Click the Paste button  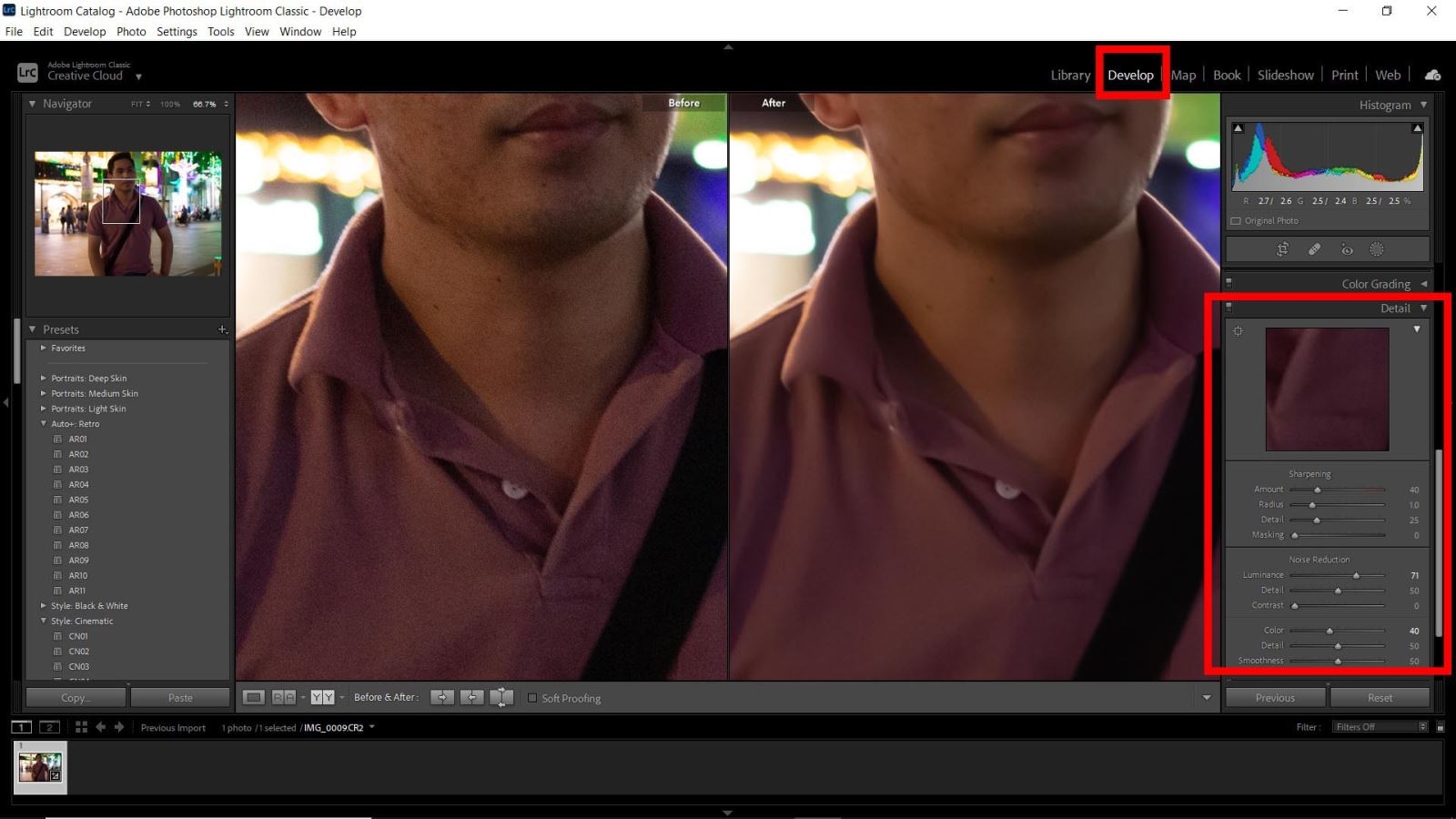(179, 697)
